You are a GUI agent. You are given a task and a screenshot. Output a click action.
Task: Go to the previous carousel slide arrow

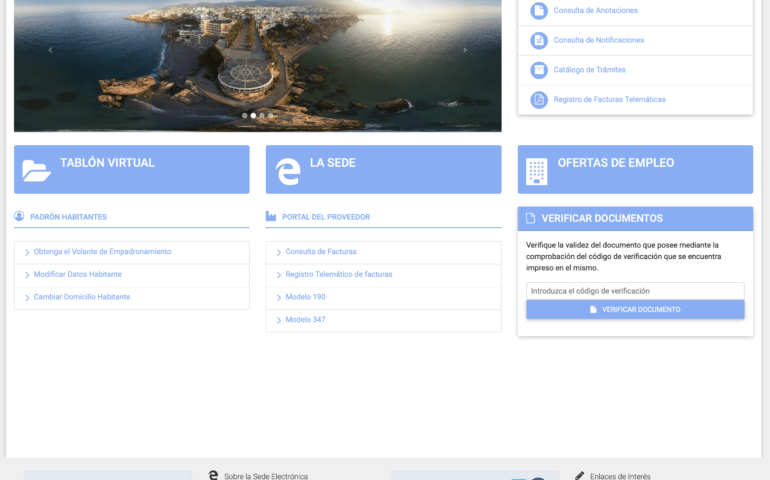point(50,50)
